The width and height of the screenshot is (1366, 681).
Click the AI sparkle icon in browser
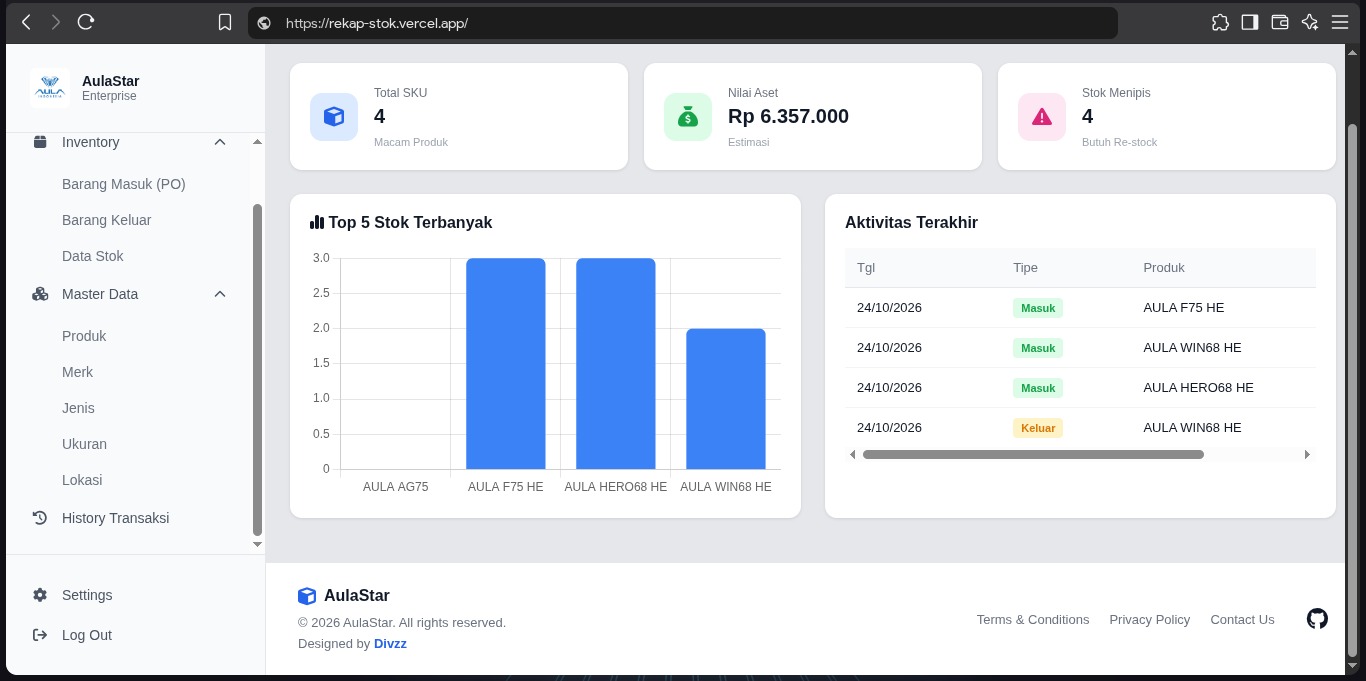[x=1309, y=22]
